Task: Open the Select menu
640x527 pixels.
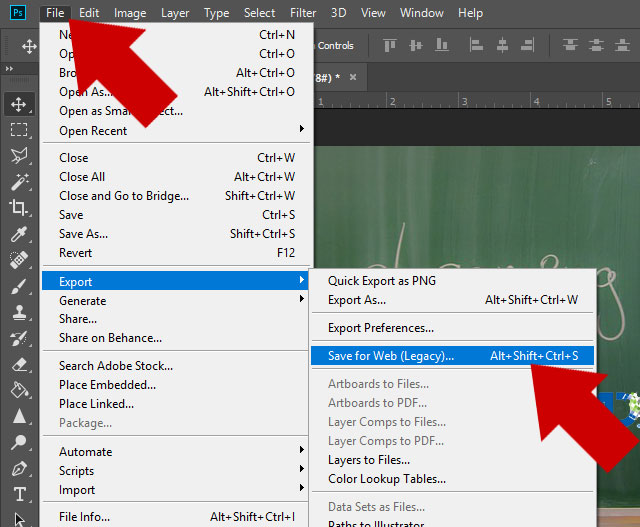Action: pos(259,13)
